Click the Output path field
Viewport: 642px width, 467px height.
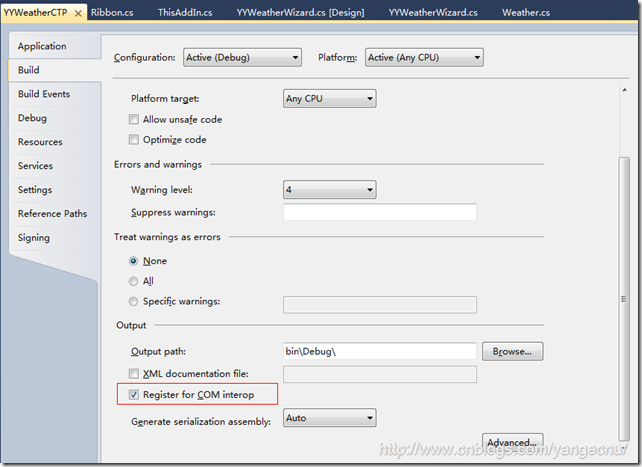380,351
